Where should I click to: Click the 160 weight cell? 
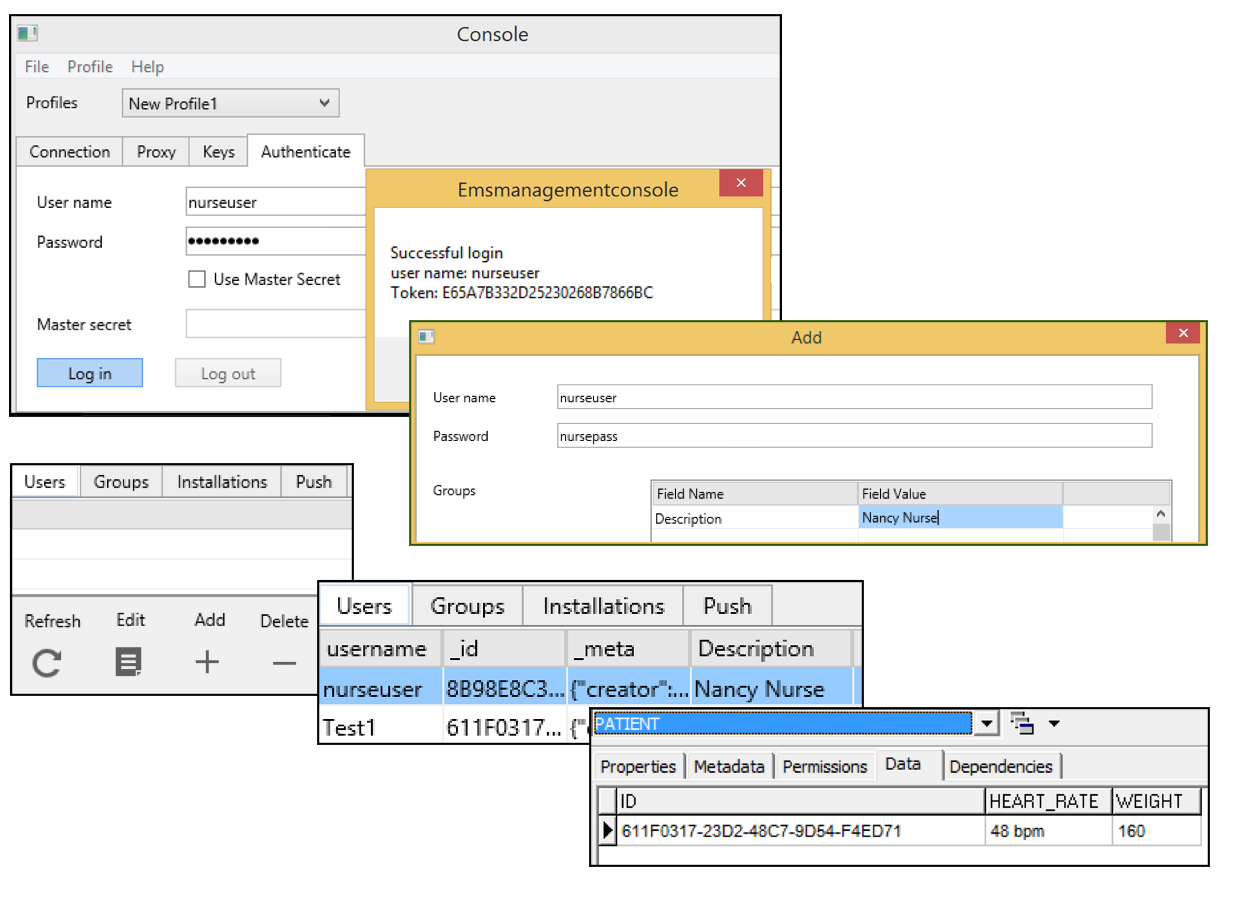(x=1156, y=830)
